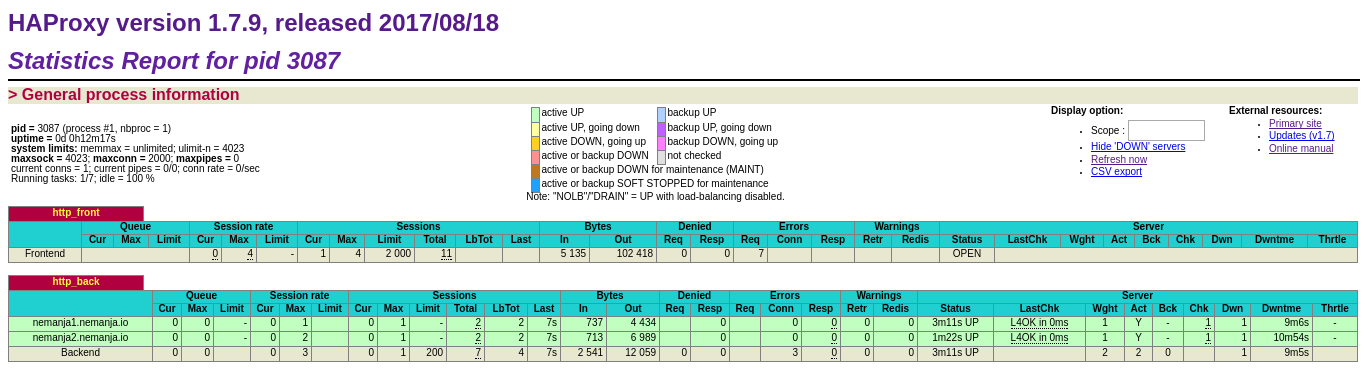Click L4OK in 0ms for nemanja1
This screenshot has height=376, width=1362.
1039,323
